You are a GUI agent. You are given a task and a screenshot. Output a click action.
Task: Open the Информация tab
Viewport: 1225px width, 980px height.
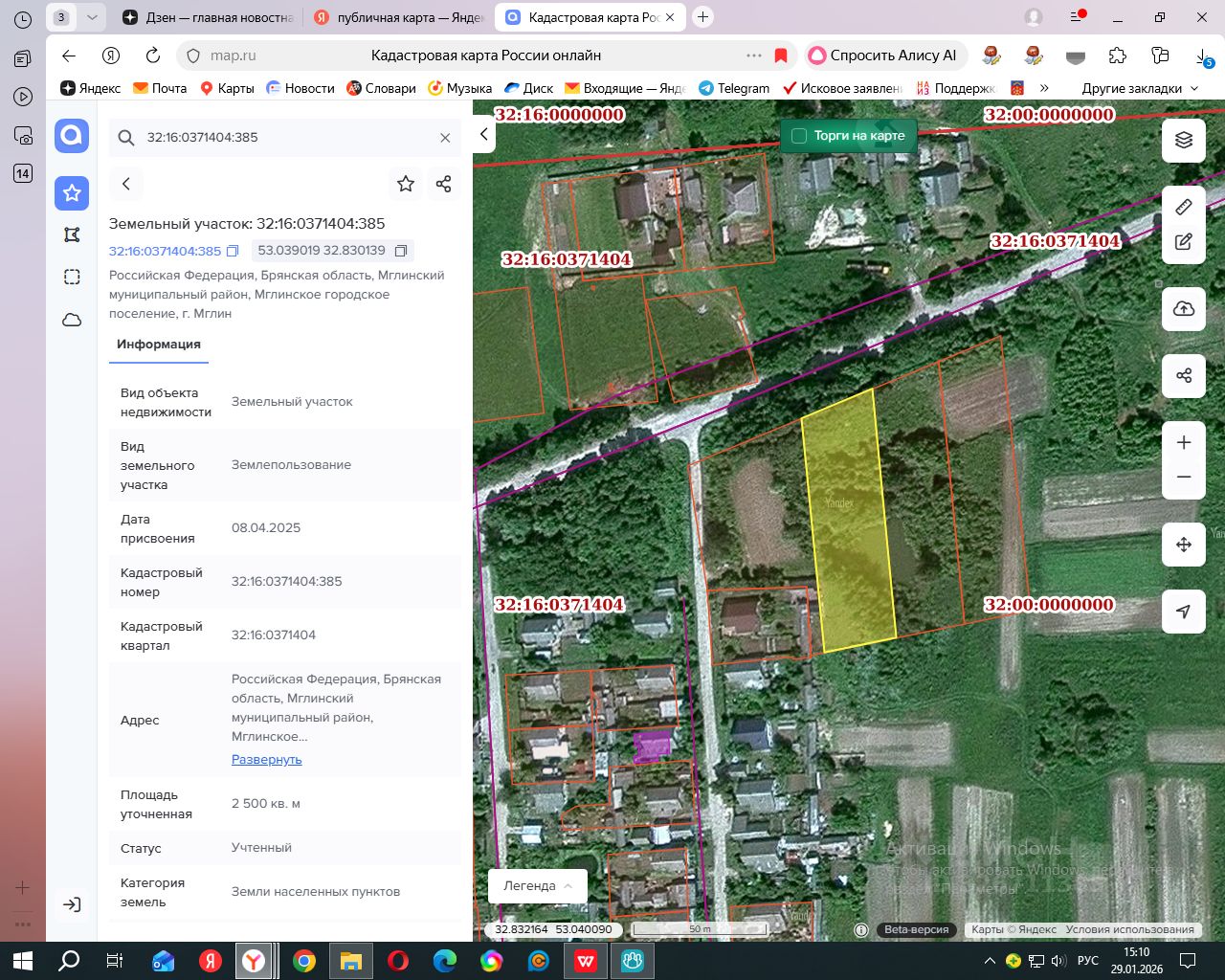159,345
